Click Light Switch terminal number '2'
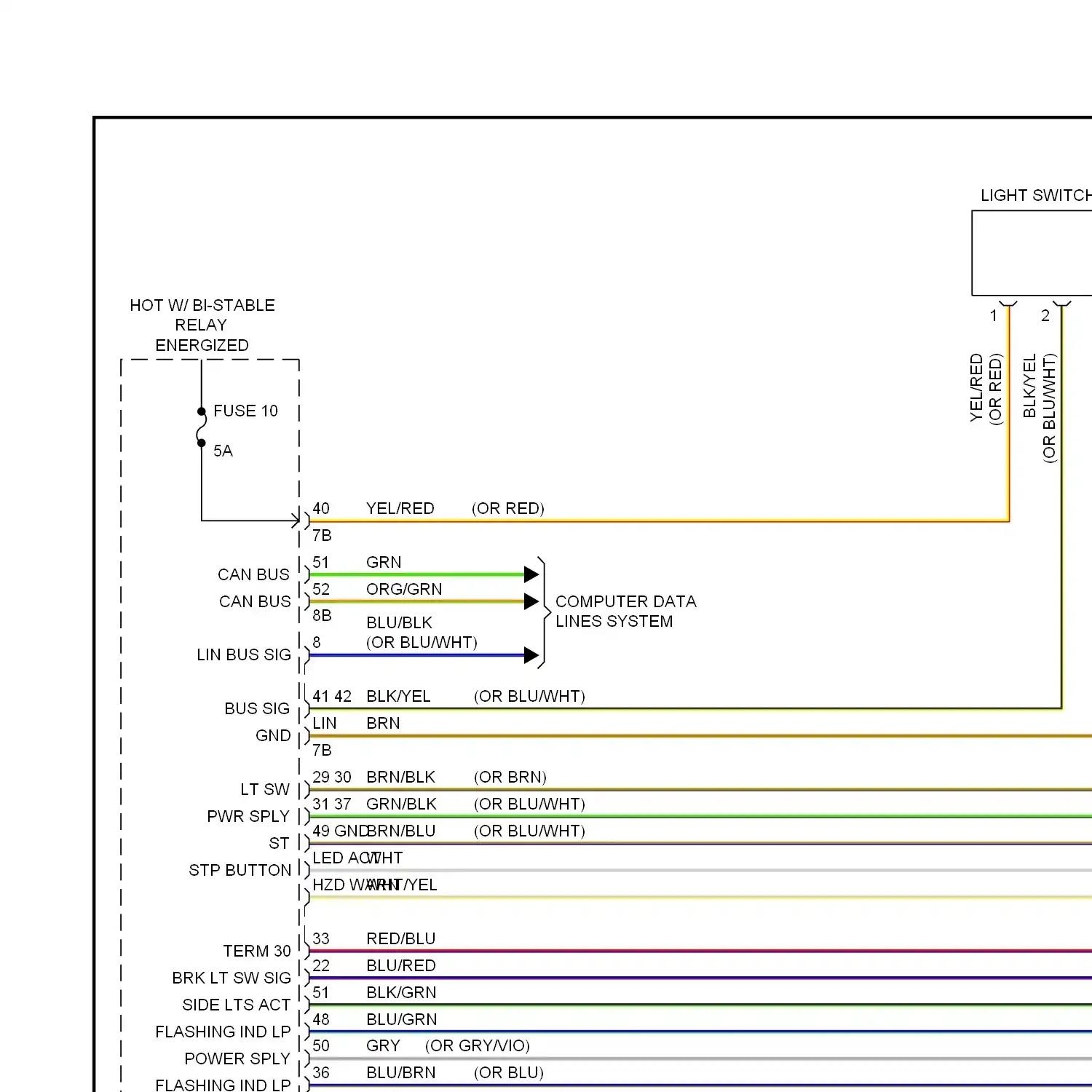 (x=1045, y=315)
